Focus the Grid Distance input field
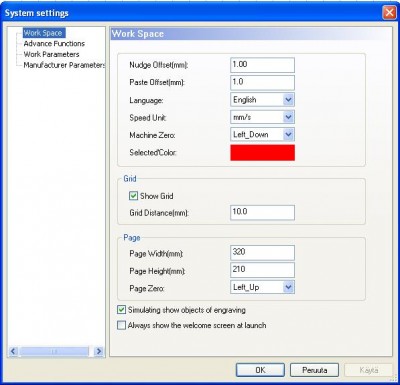 (x=262, y=212)
